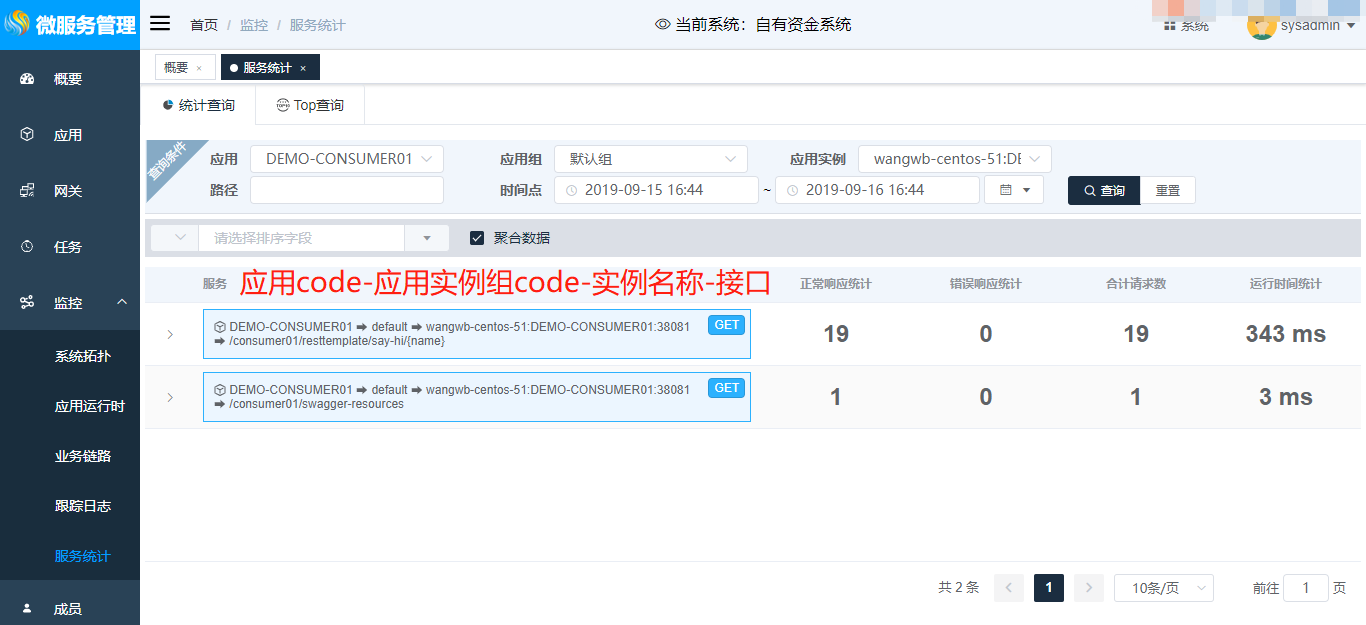
Task: Toggle the 聚合数据 checkbox
Action: 477,238
